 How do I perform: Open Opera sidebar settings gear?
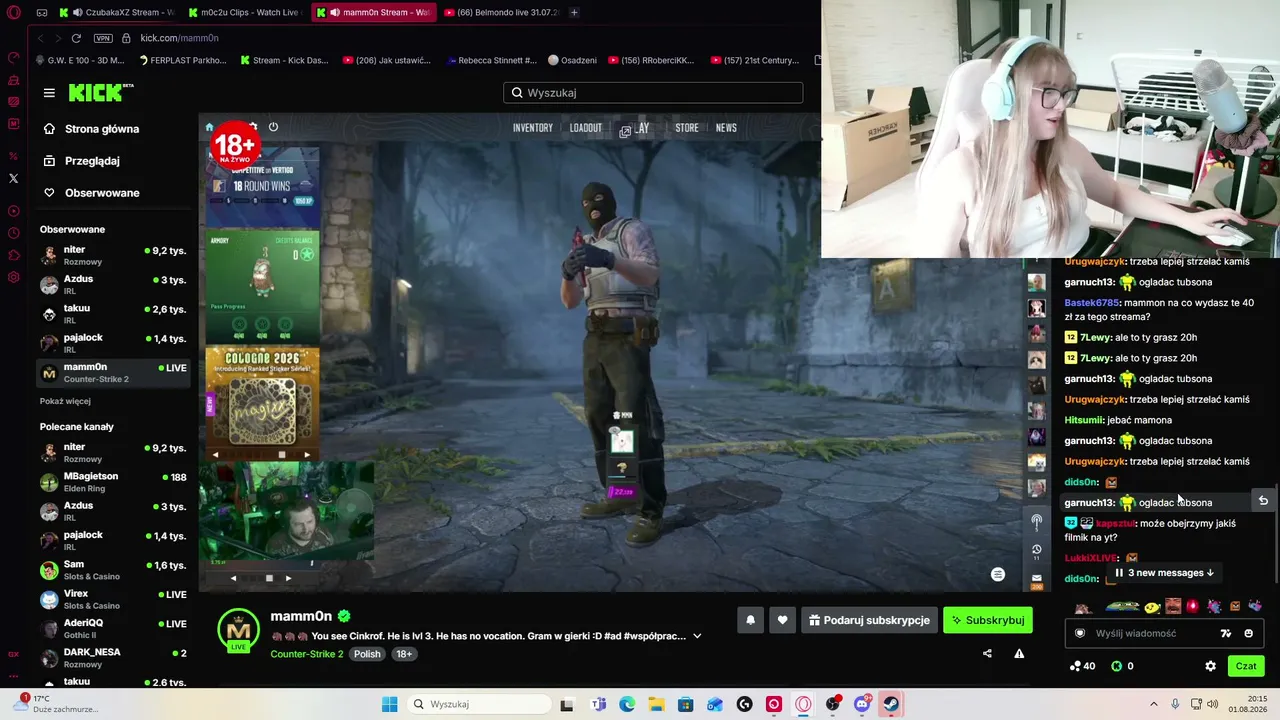[x=13, y=277]
